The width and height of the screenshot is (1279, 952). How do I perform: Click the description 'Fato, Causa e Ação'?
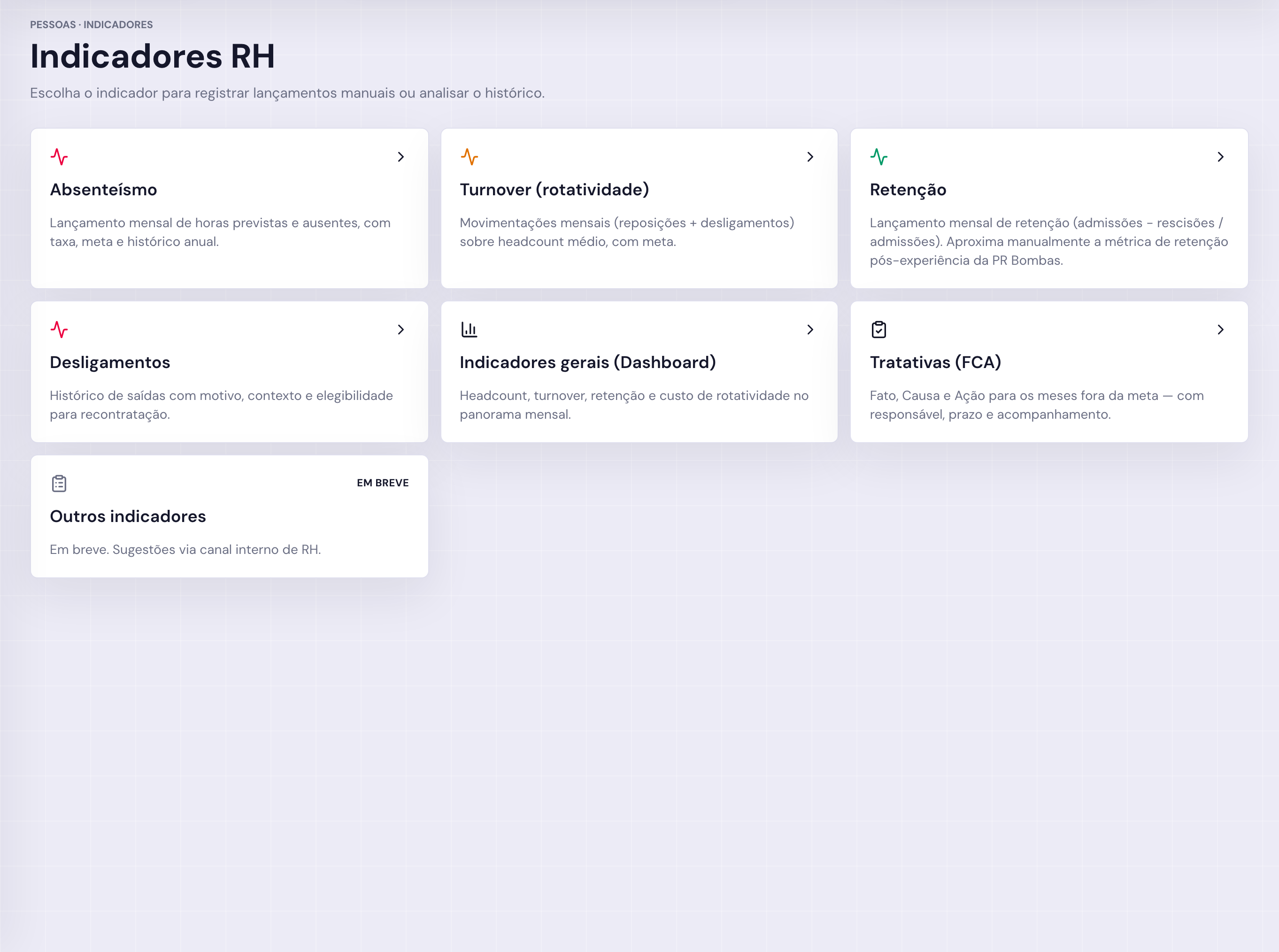(1037, 405)
